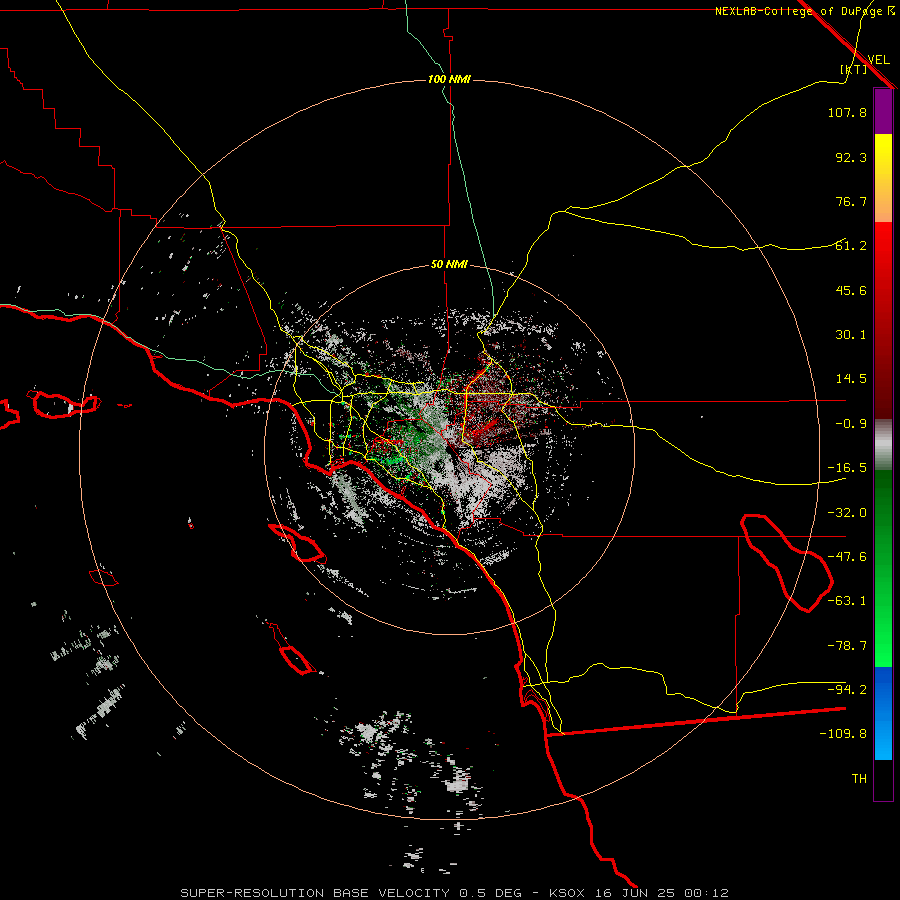
Task: Select the -32.0 scale value
Action: pyautogui.click(x=847, y=513)
